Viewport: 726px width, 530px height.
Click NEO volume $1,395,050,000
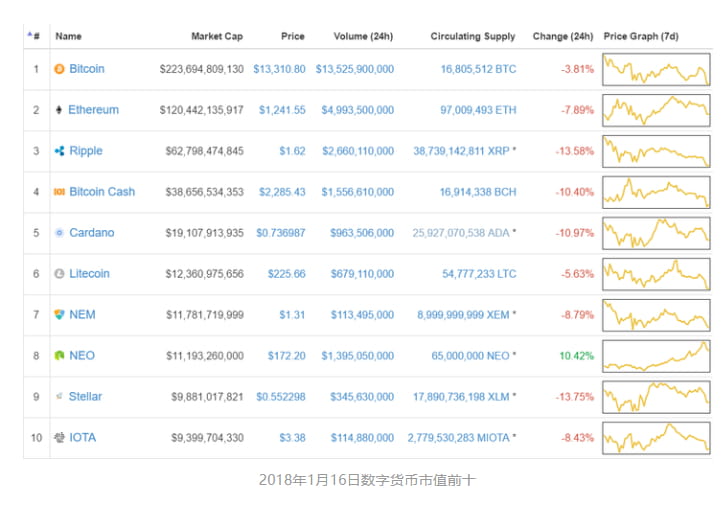[357, 356]
